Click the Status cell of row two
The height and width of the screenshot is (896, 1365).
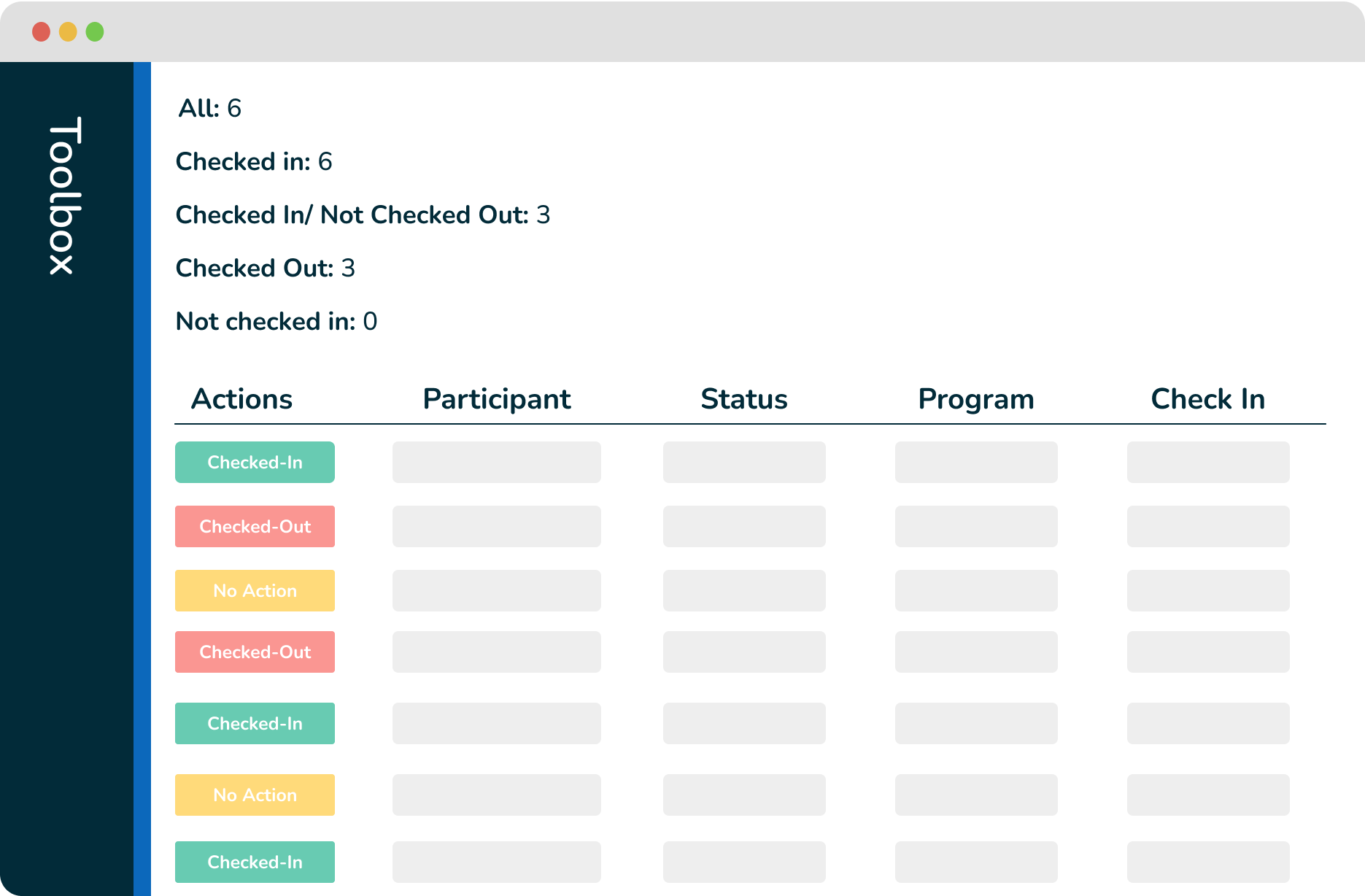[x=743, y=526]
